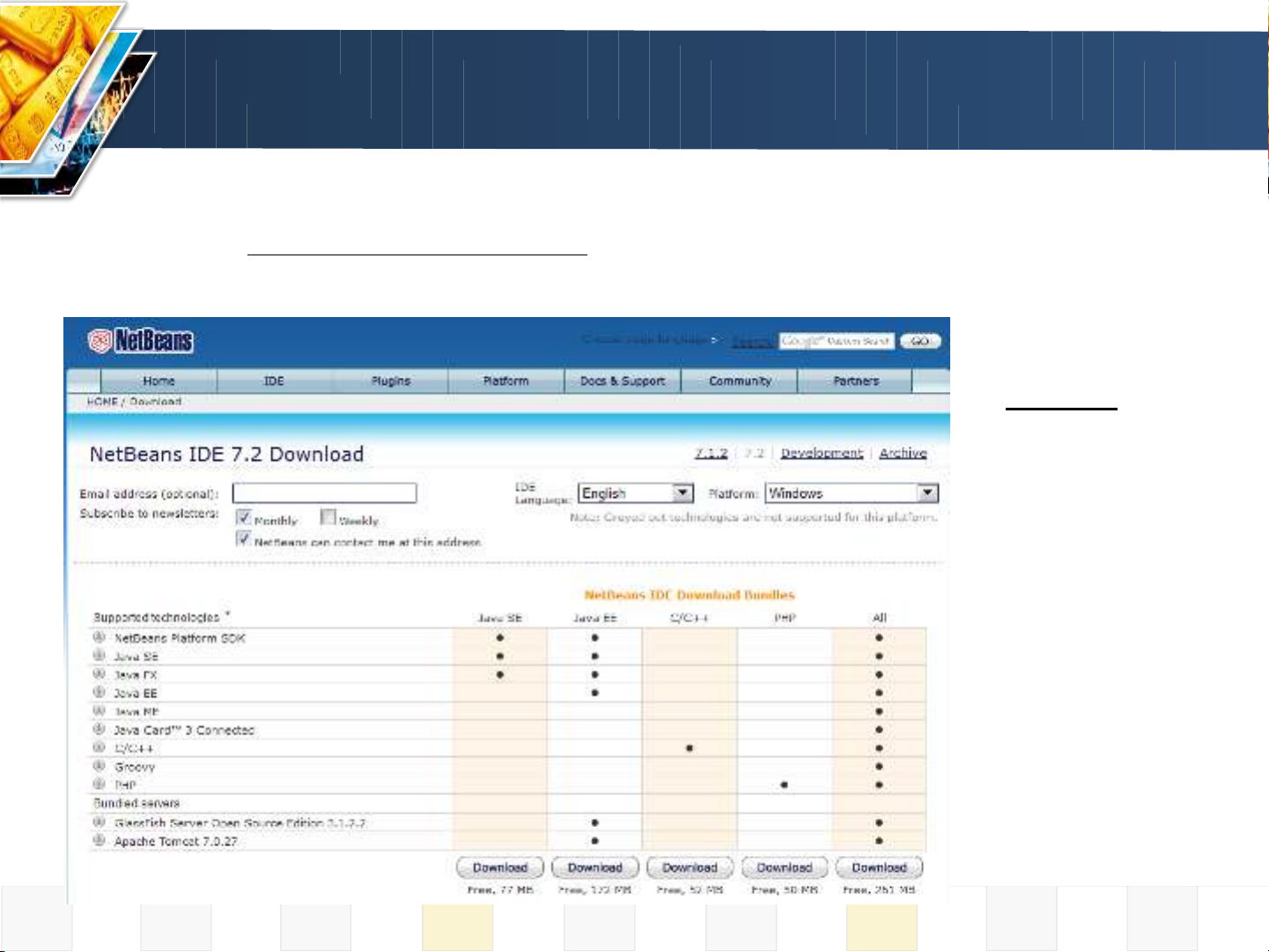Click Supported technologies label
Image resolution: width=1269 pixels, height=952 pixels.
coord(157,617)
